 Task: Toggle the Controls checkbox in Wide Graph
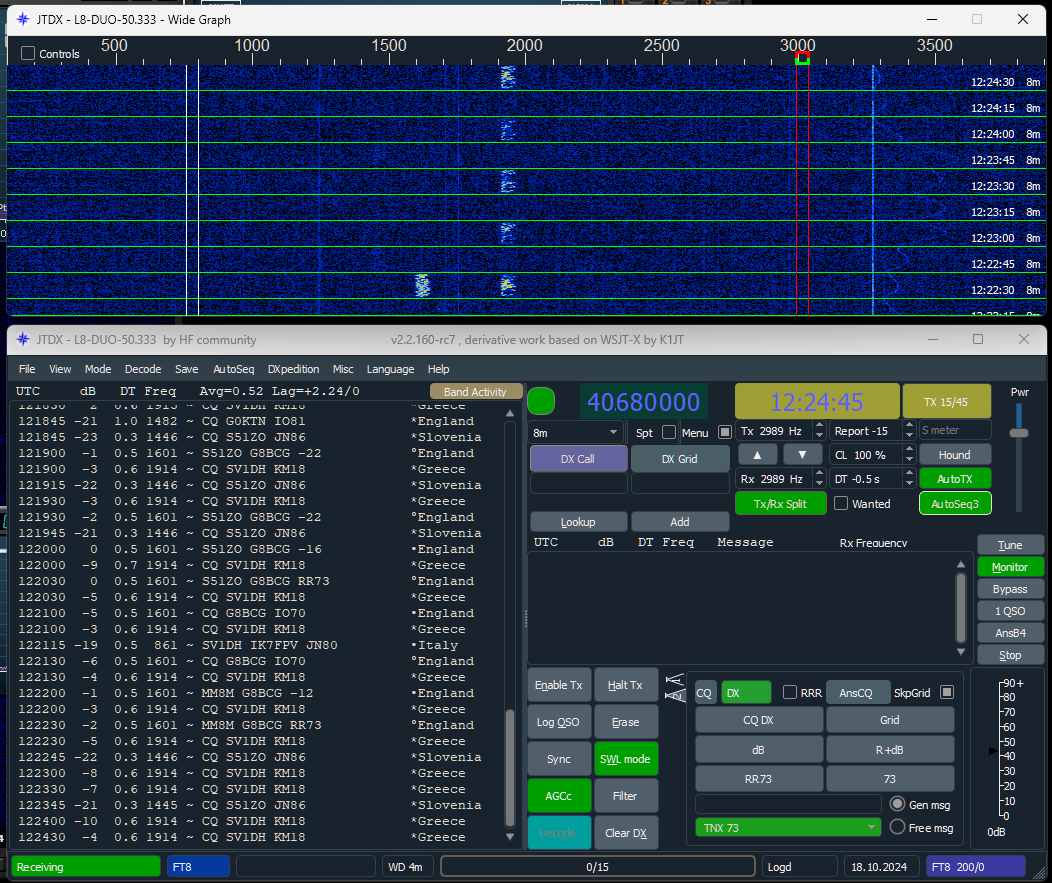[28, 54]
